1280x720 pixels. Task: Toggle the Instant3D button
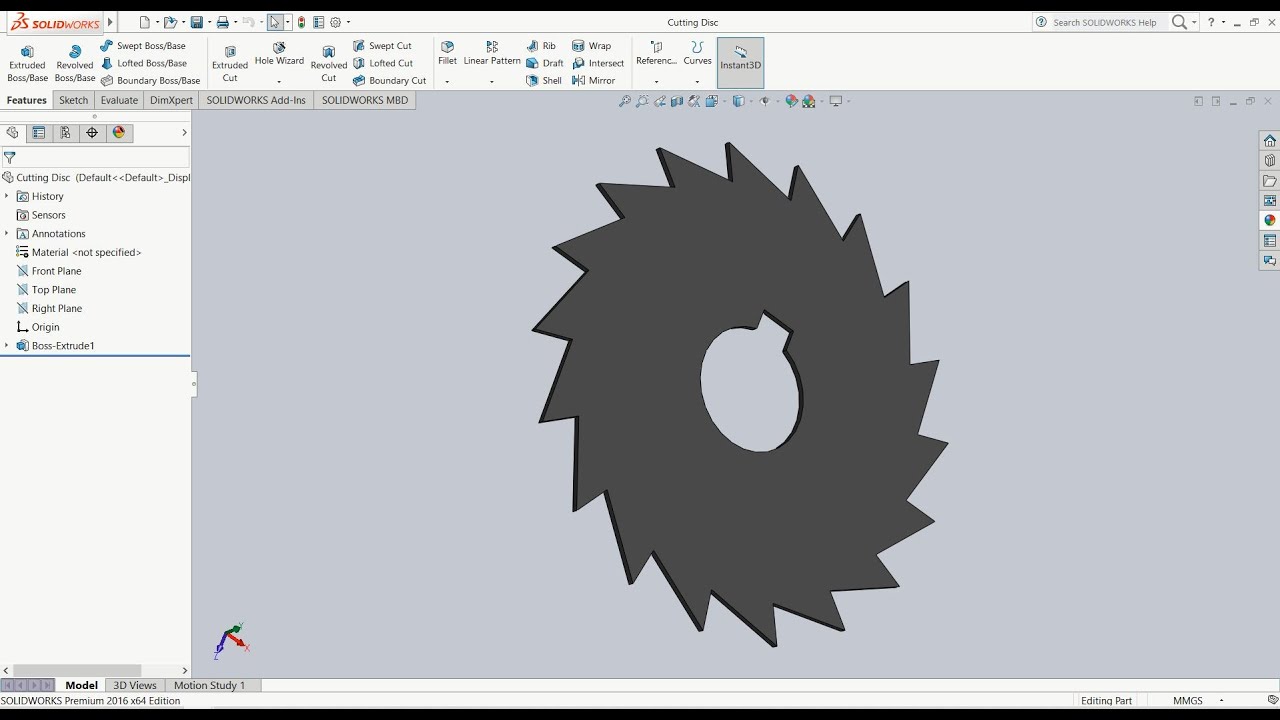tap(741, 62)
